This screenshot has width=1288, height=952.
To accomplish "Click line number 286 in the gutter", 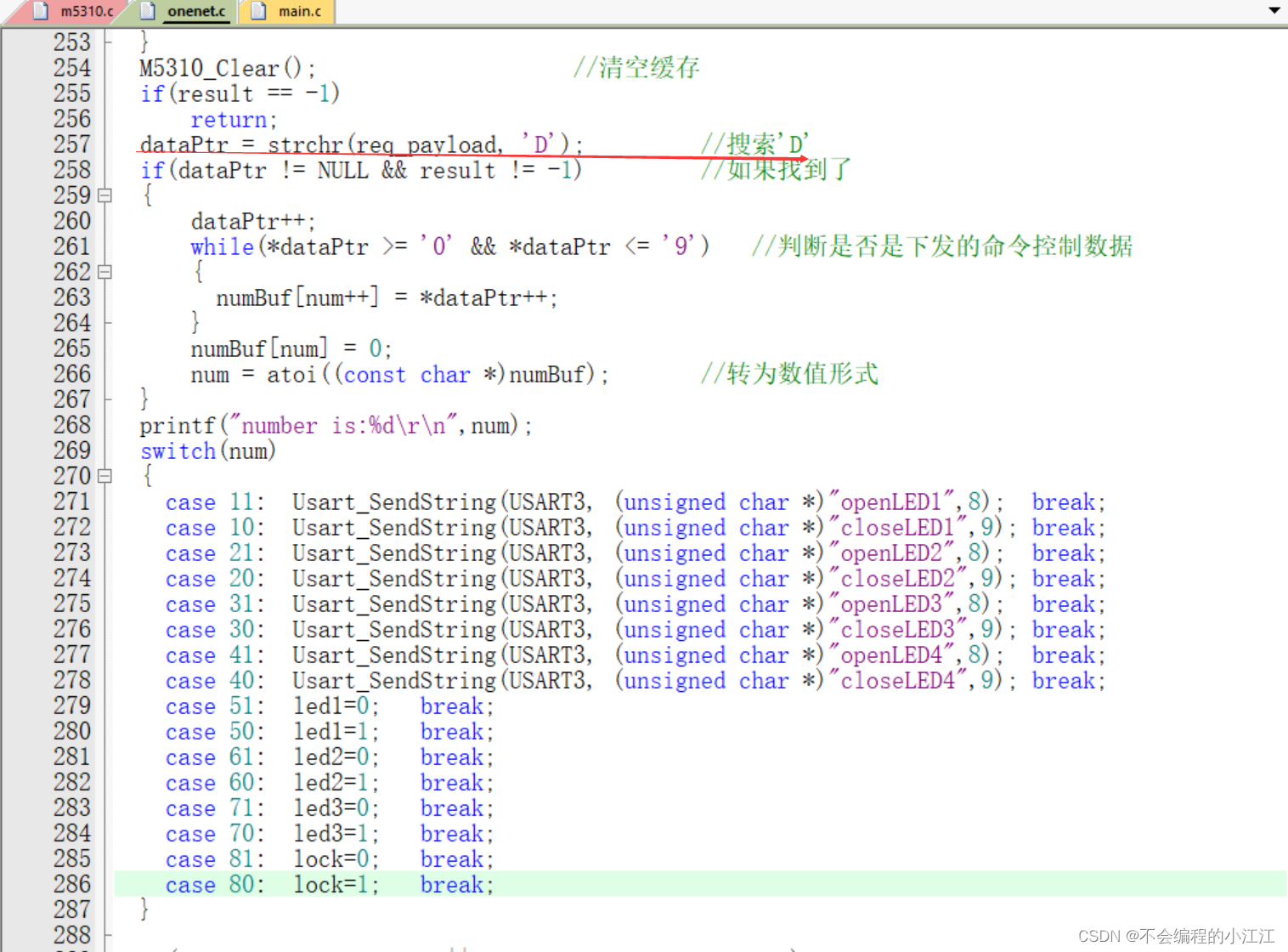I will pos(71,884).
